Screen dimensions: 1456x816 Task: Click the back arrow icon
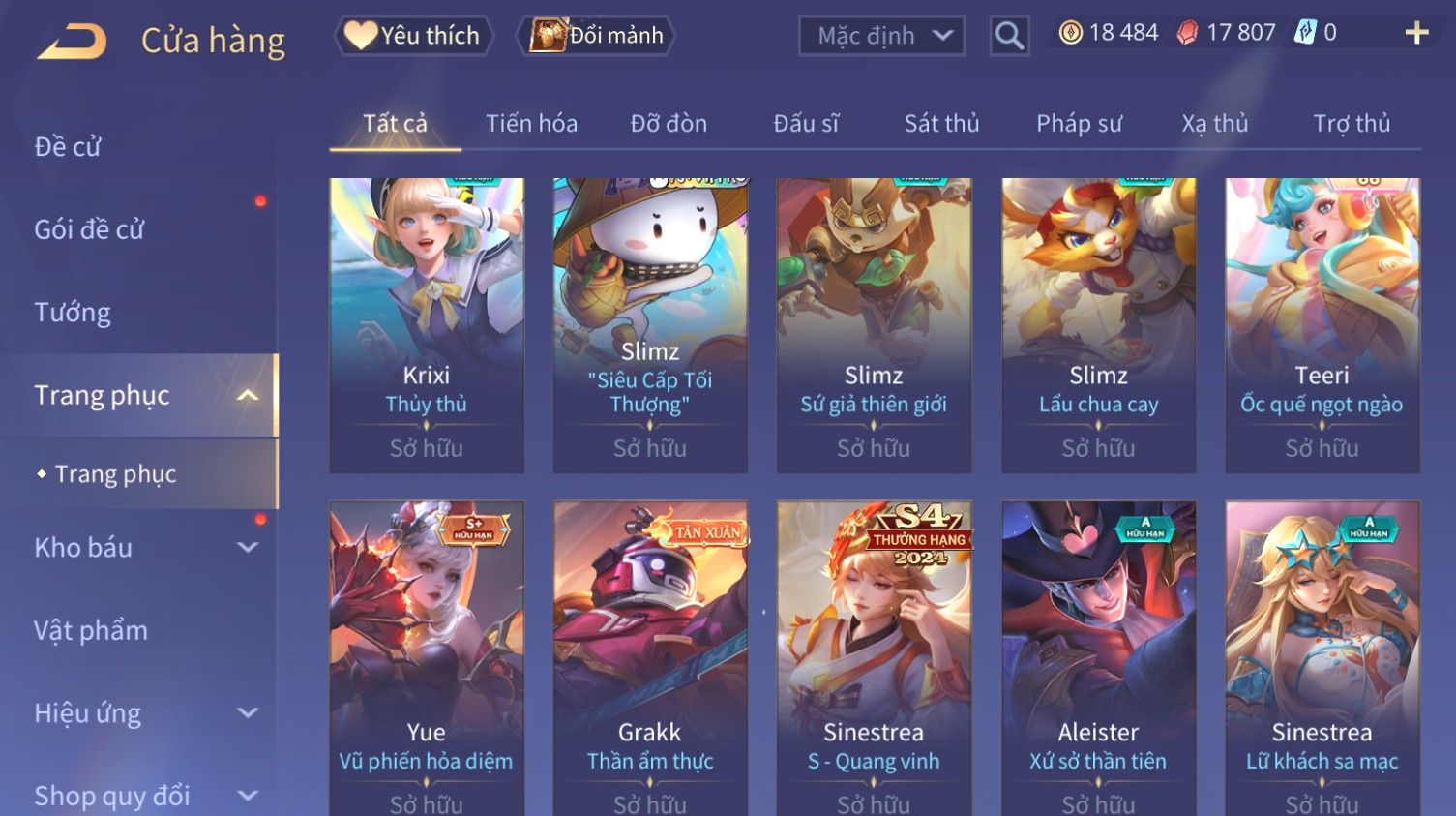tap(72, 42)
